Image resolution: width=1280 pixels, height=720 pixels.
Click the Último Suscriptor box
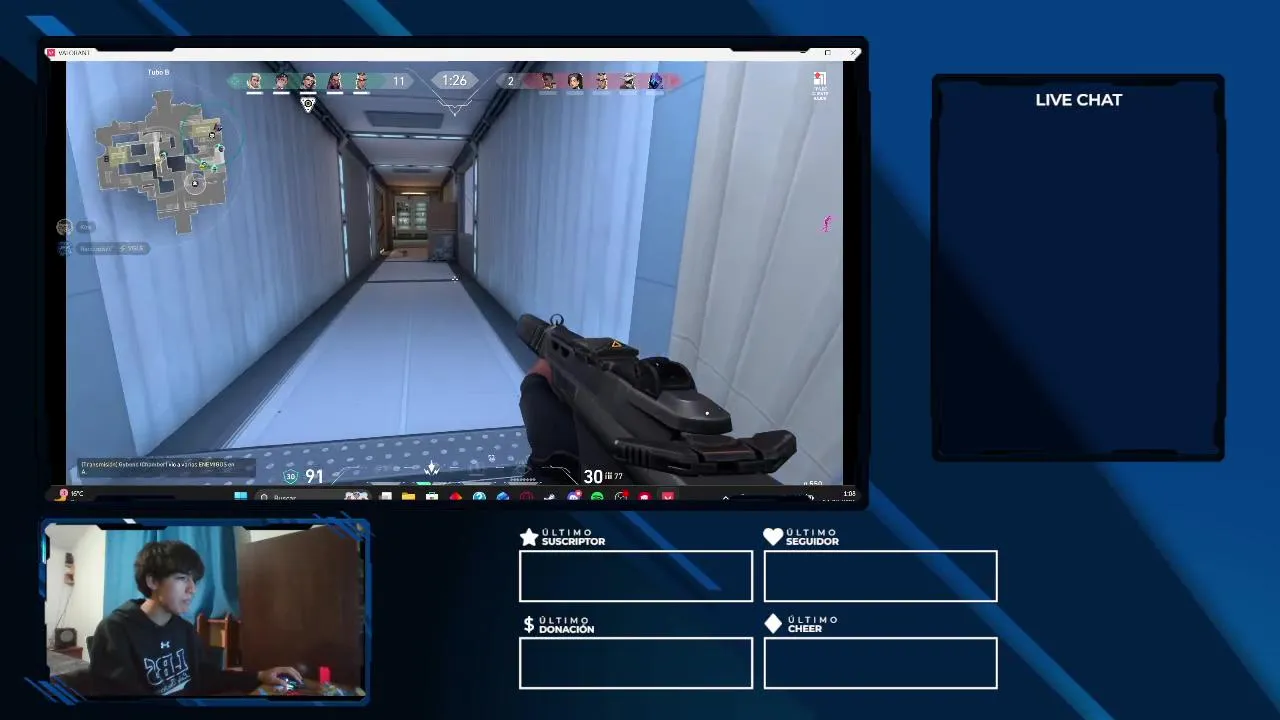point(636,576)
